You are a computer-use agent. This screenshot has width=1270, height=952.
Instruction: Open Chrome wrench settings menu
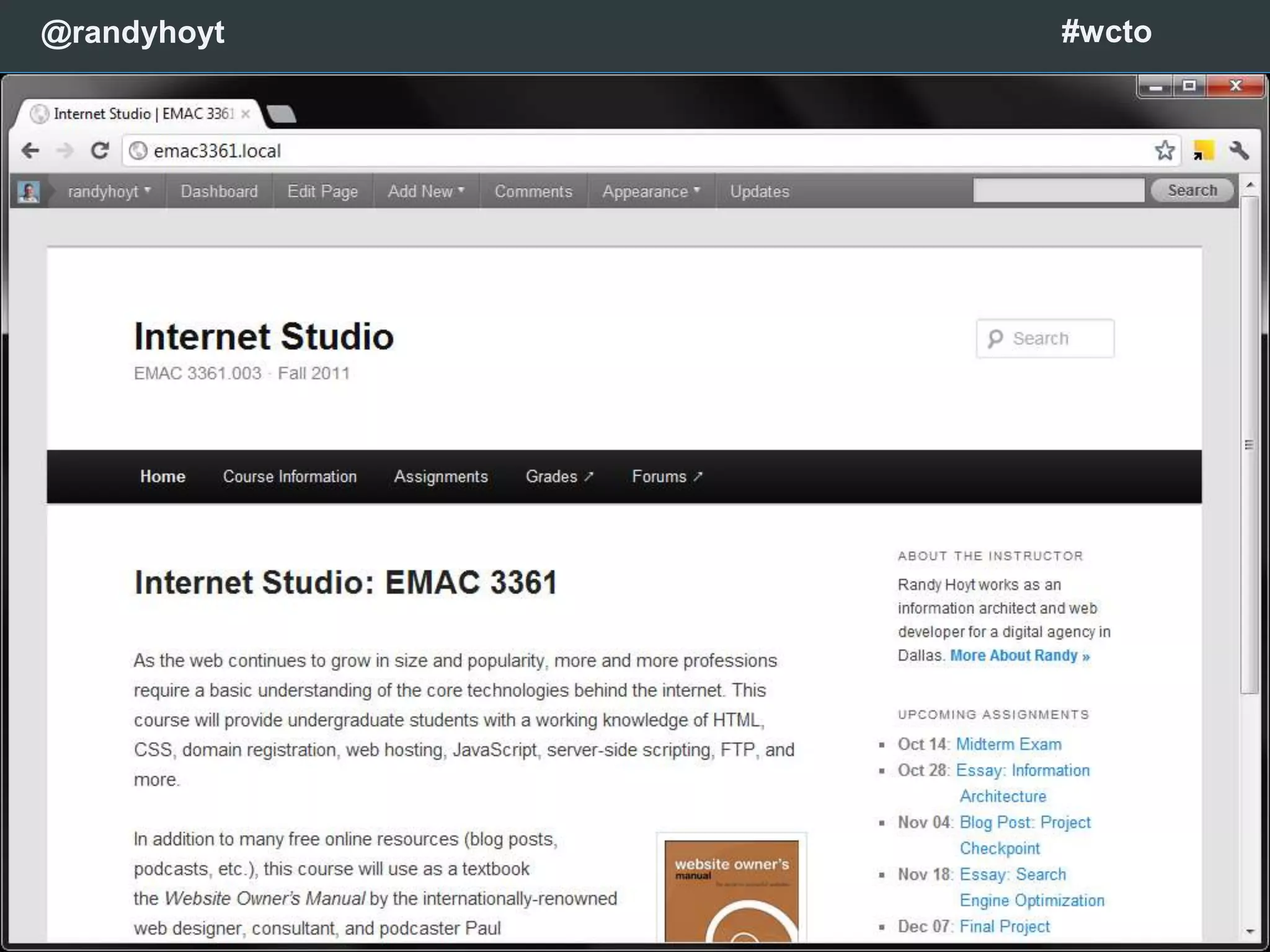pos(1239,151)
